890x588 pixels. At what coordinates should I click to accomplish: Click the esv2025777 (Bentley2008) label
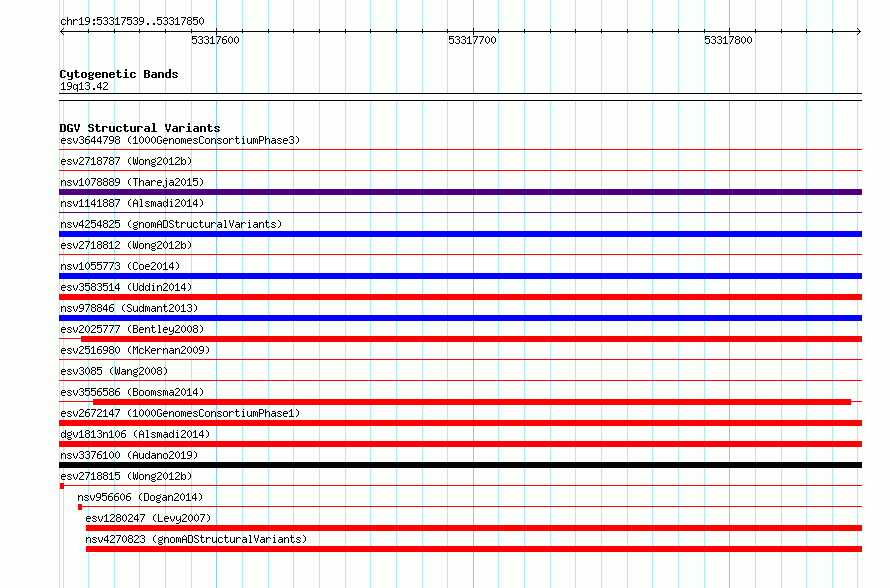(x=132, y=329)
